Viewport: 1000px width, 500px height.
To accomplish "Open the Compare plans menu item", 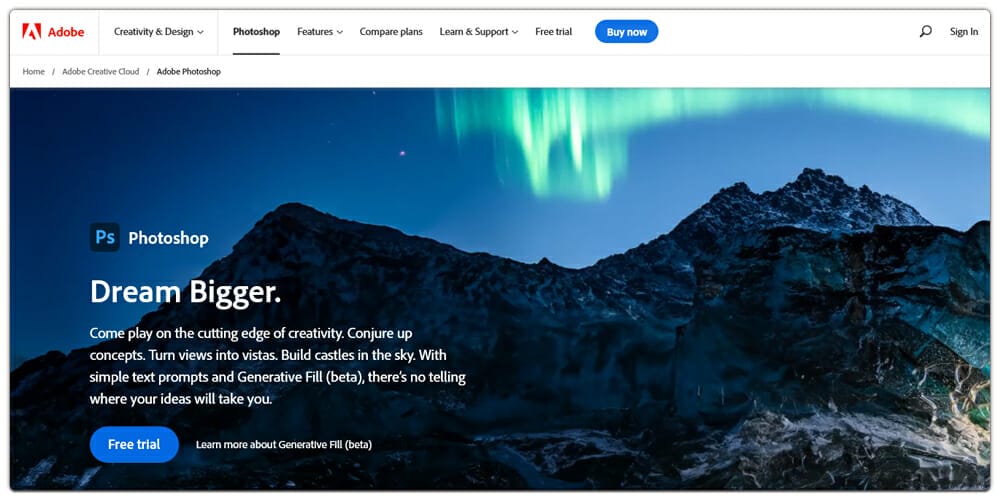I will (x=391, y=31).
